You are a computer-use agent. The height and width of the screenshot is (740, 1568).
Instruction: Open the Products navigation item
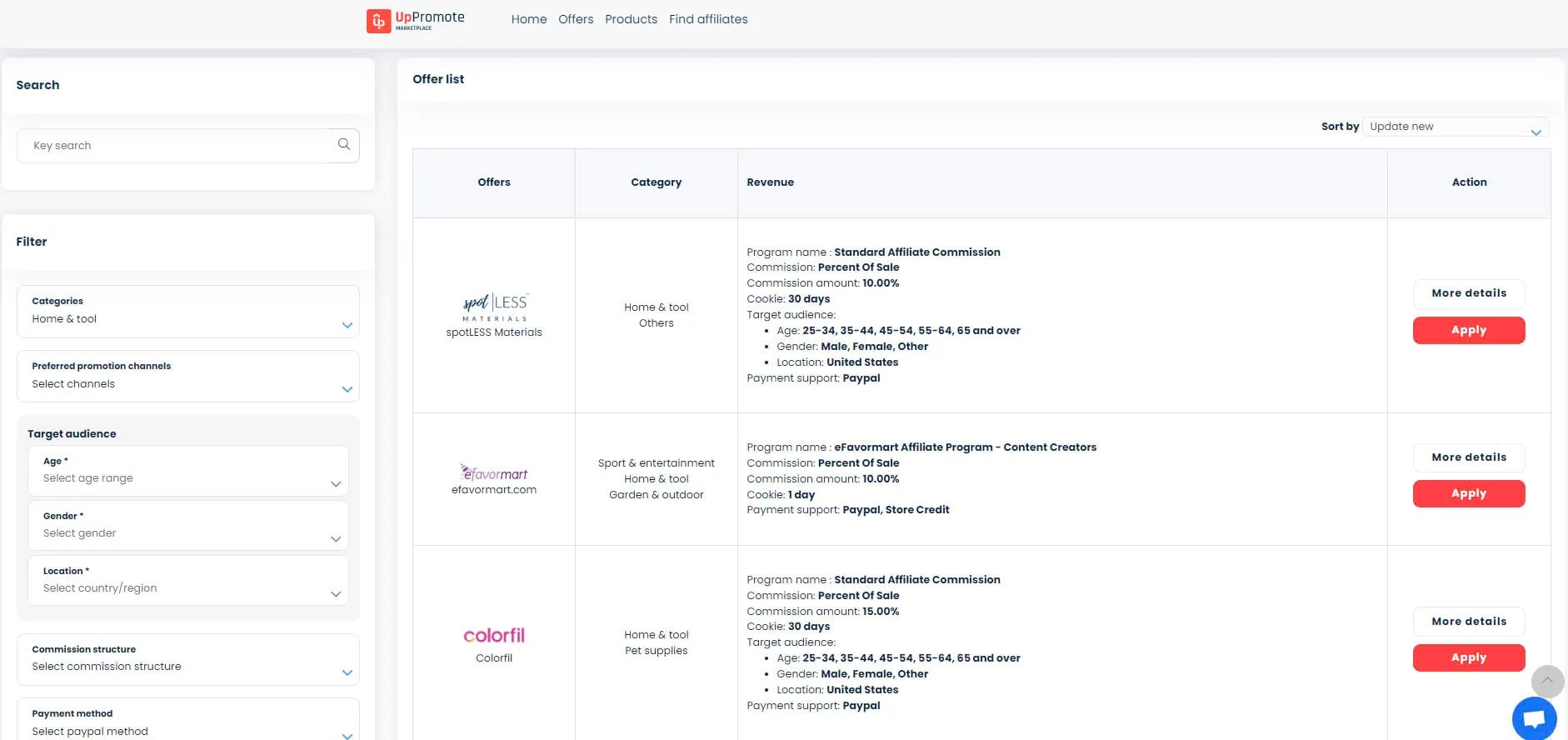tap(631, 19)
